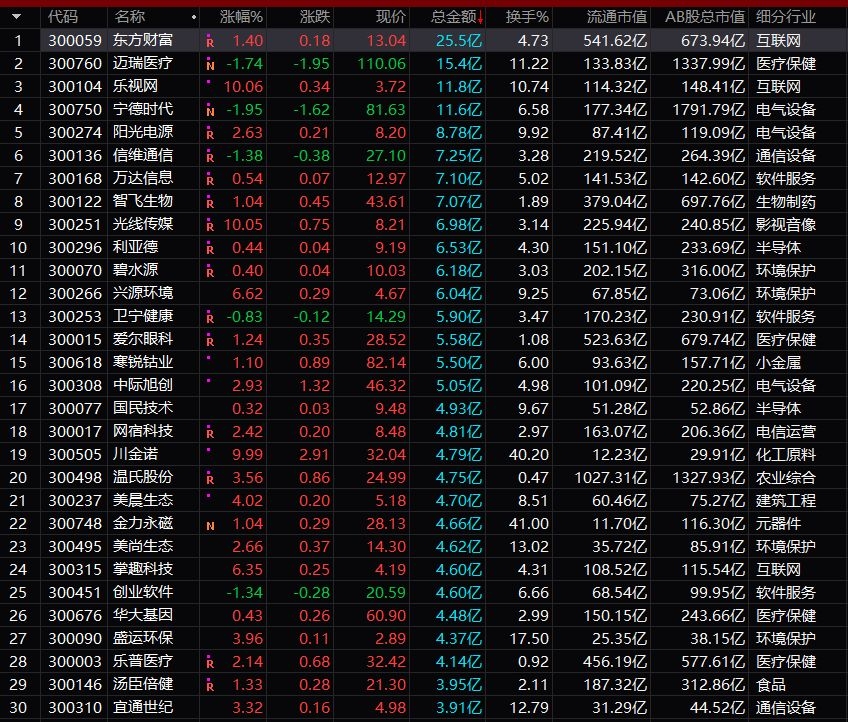Select stock name 信维通信
The height and width of the screenshot is (722, 848).
pos(143,155)
